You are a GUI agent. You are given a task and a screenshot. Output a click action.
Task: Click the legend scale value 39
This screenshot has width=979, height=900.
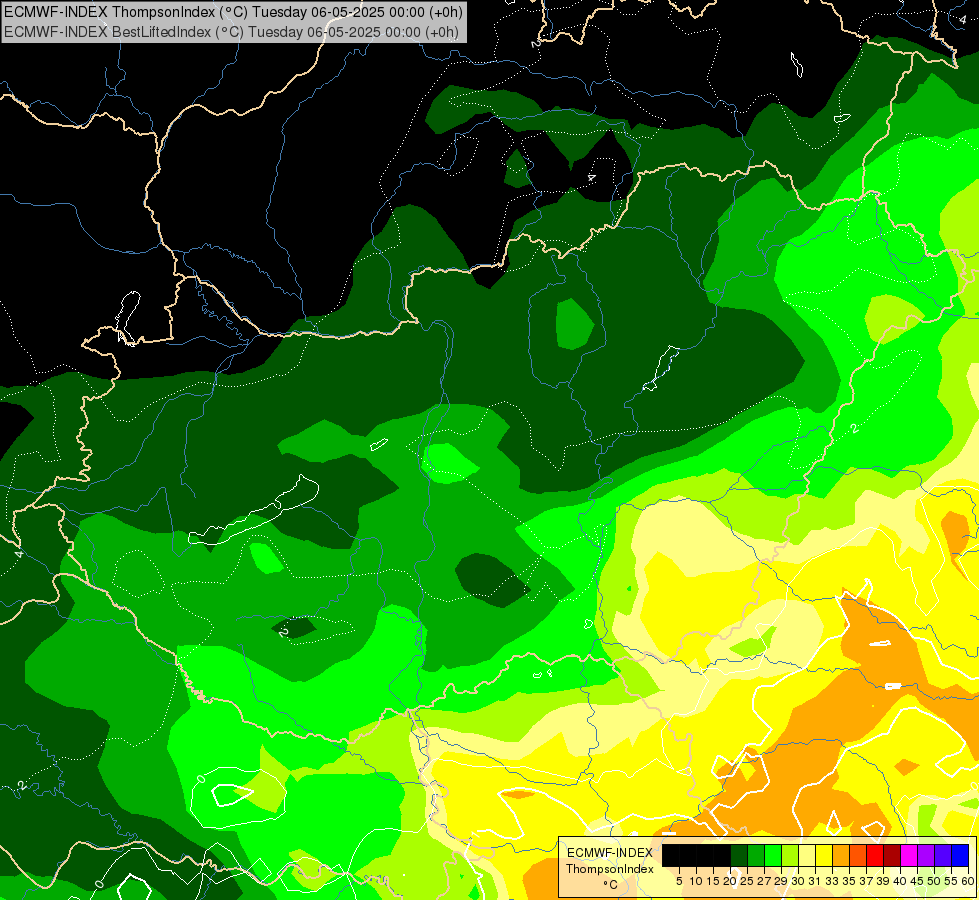coord(883,881)
